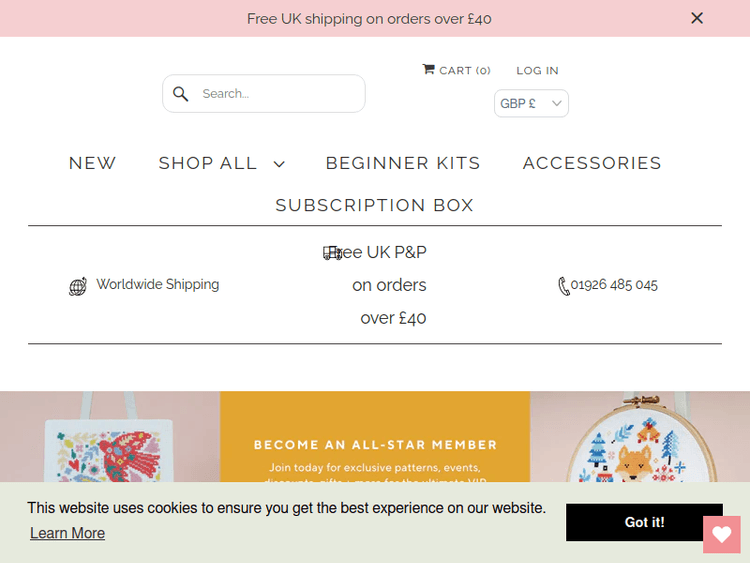Viewport: 750px width, 563px height.
Task: Accept cookies with Got it! button
Action: pyautogui.click(x=644, y=522)
